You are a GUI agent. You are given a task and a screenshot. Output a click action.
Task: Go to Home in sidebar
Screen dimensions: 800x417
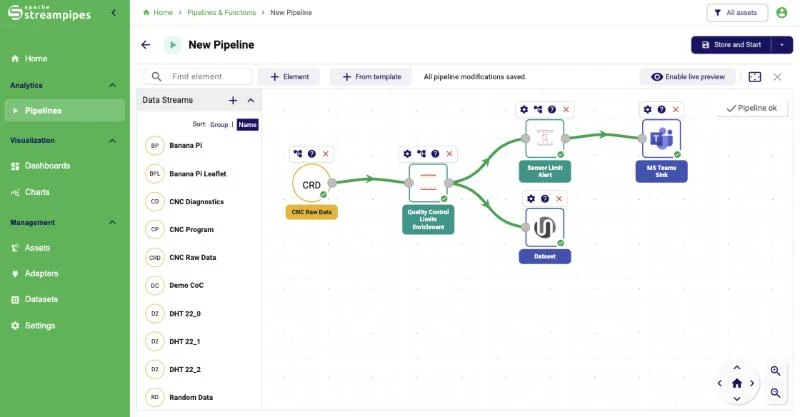click(65, 59)
